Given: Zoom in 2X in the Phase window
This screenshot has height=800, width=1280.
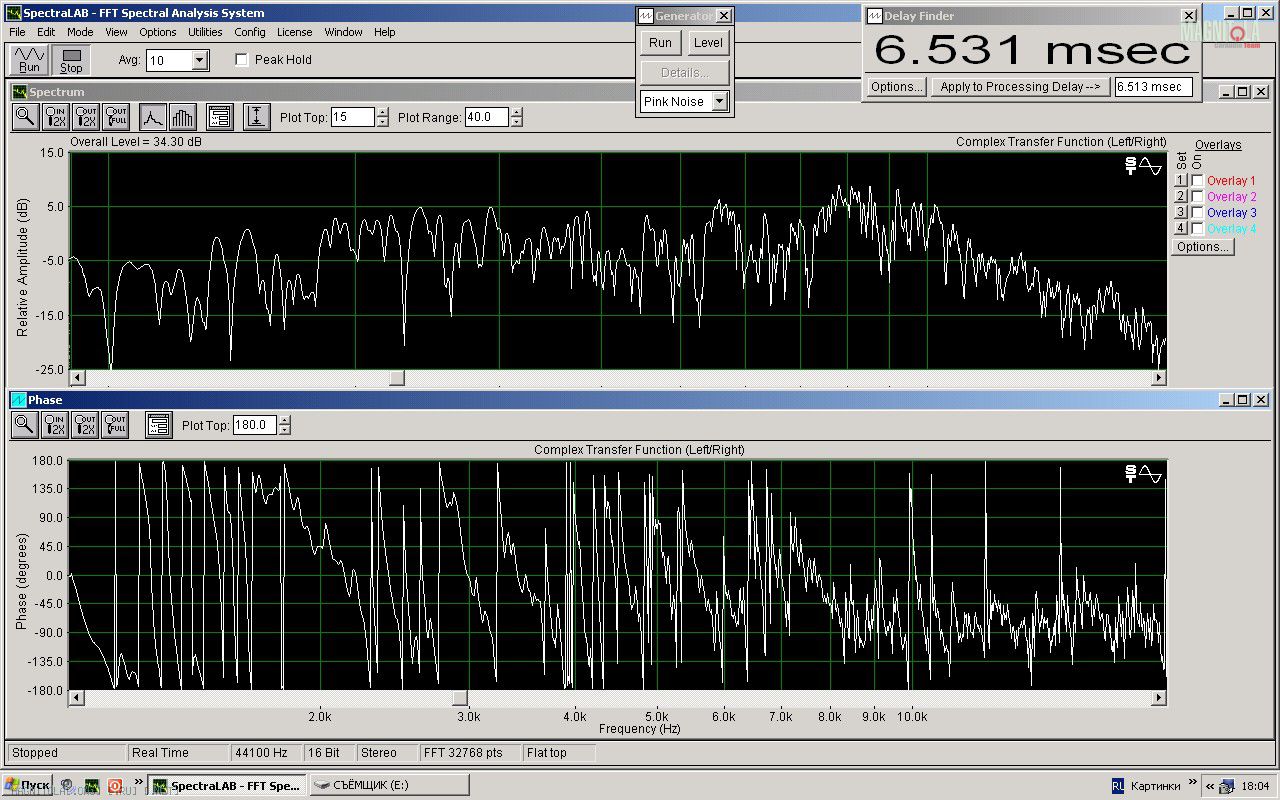Looking at the screenshot, I should [x=55, y=425].
